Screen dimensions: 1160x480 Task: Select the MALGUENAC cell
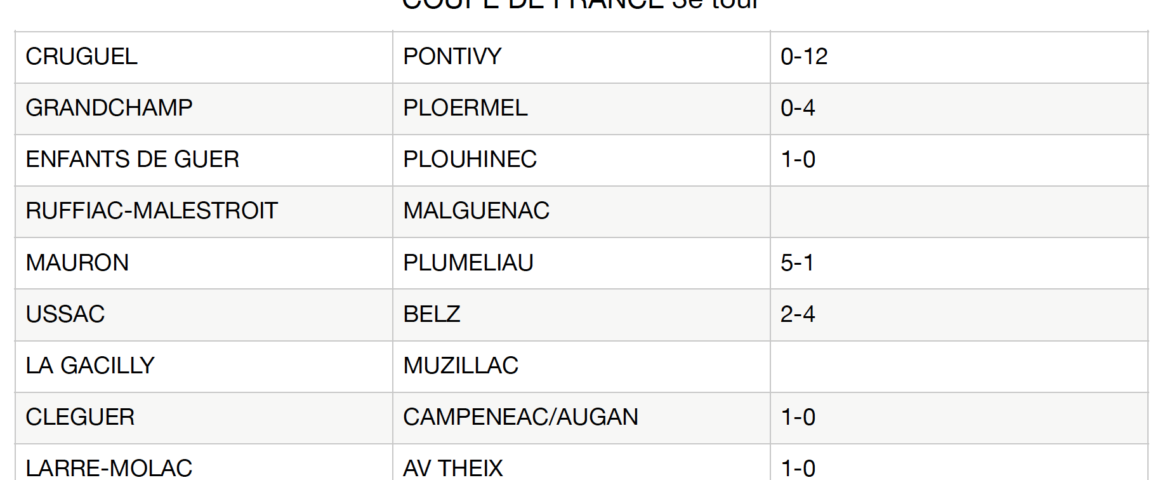pyautogui.click(x=476, y=212)
